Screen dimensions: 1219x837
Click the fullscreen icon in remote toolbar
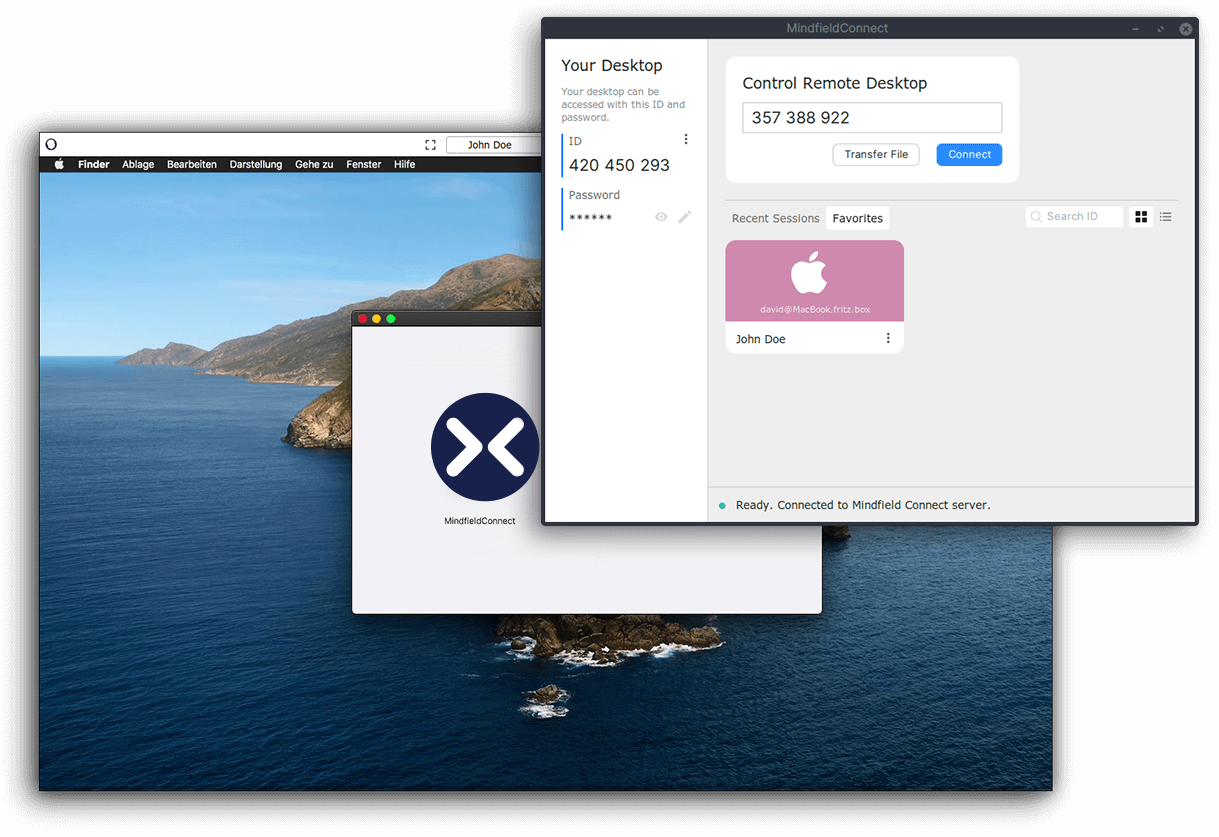430,145
